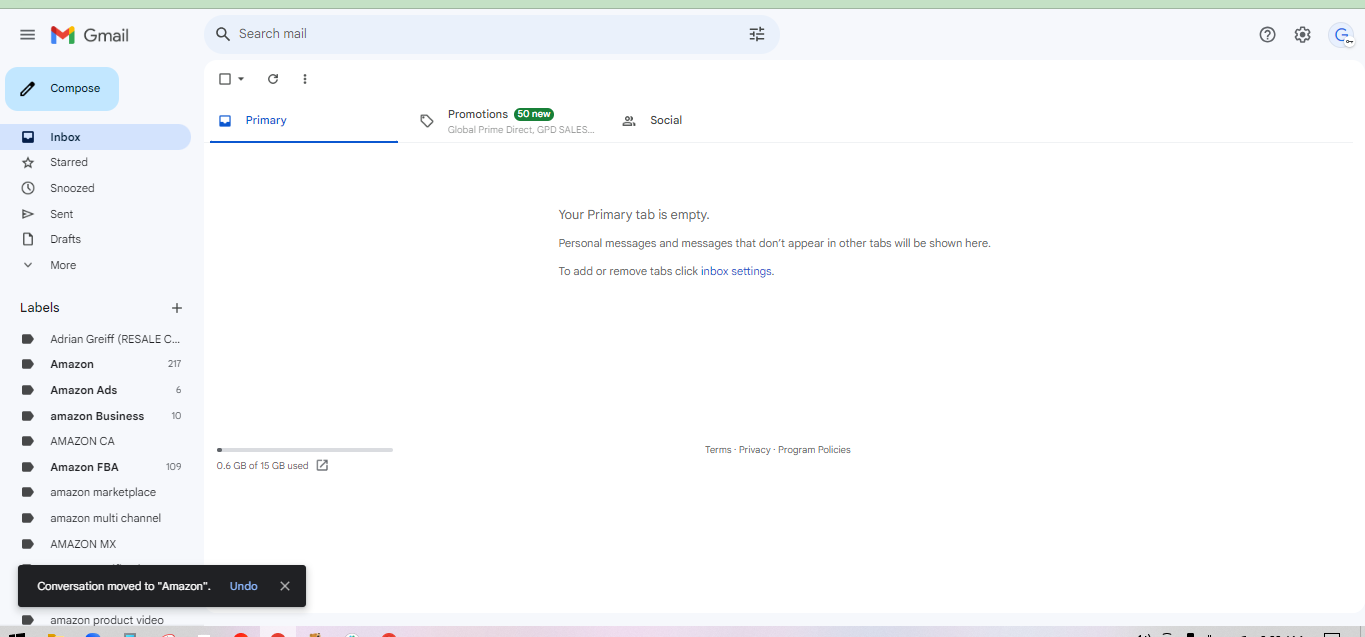Click the search magnifier icon
The width and height of the screenshot is (1365, 637).
point(223,34)
